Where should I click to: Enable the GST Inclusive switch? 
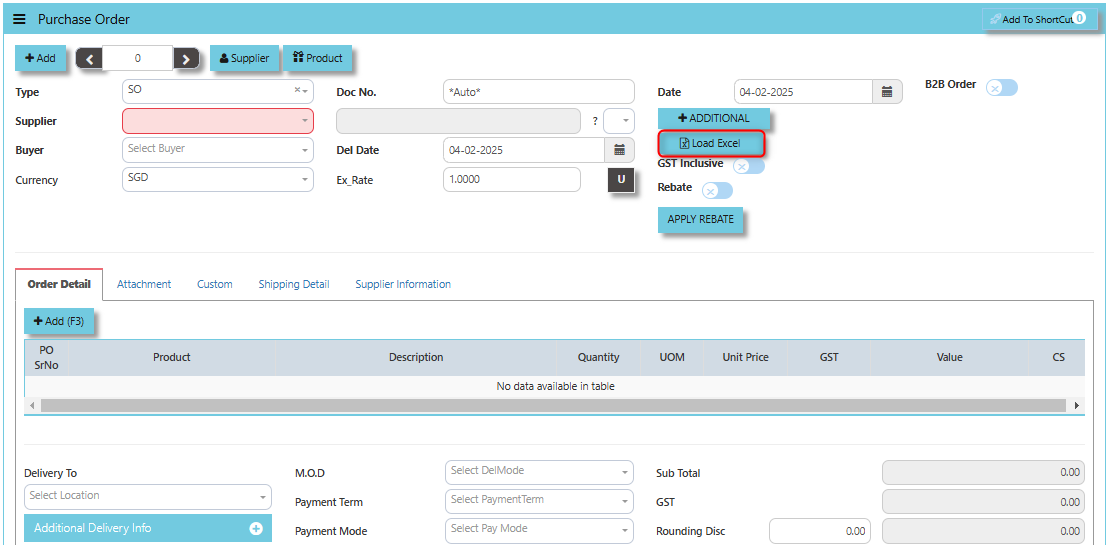pos(748,166)
